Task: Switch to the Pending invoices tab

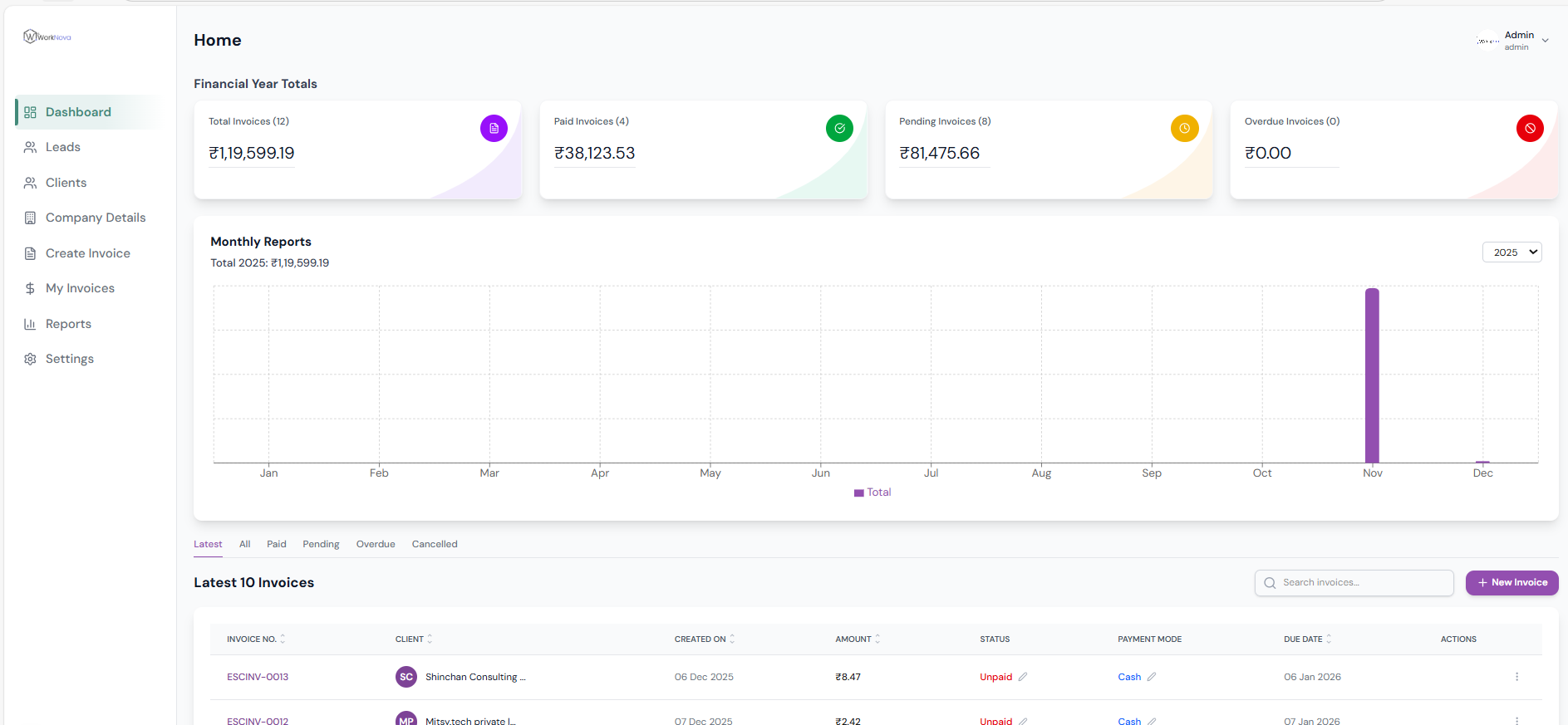Action: point(321,545)
